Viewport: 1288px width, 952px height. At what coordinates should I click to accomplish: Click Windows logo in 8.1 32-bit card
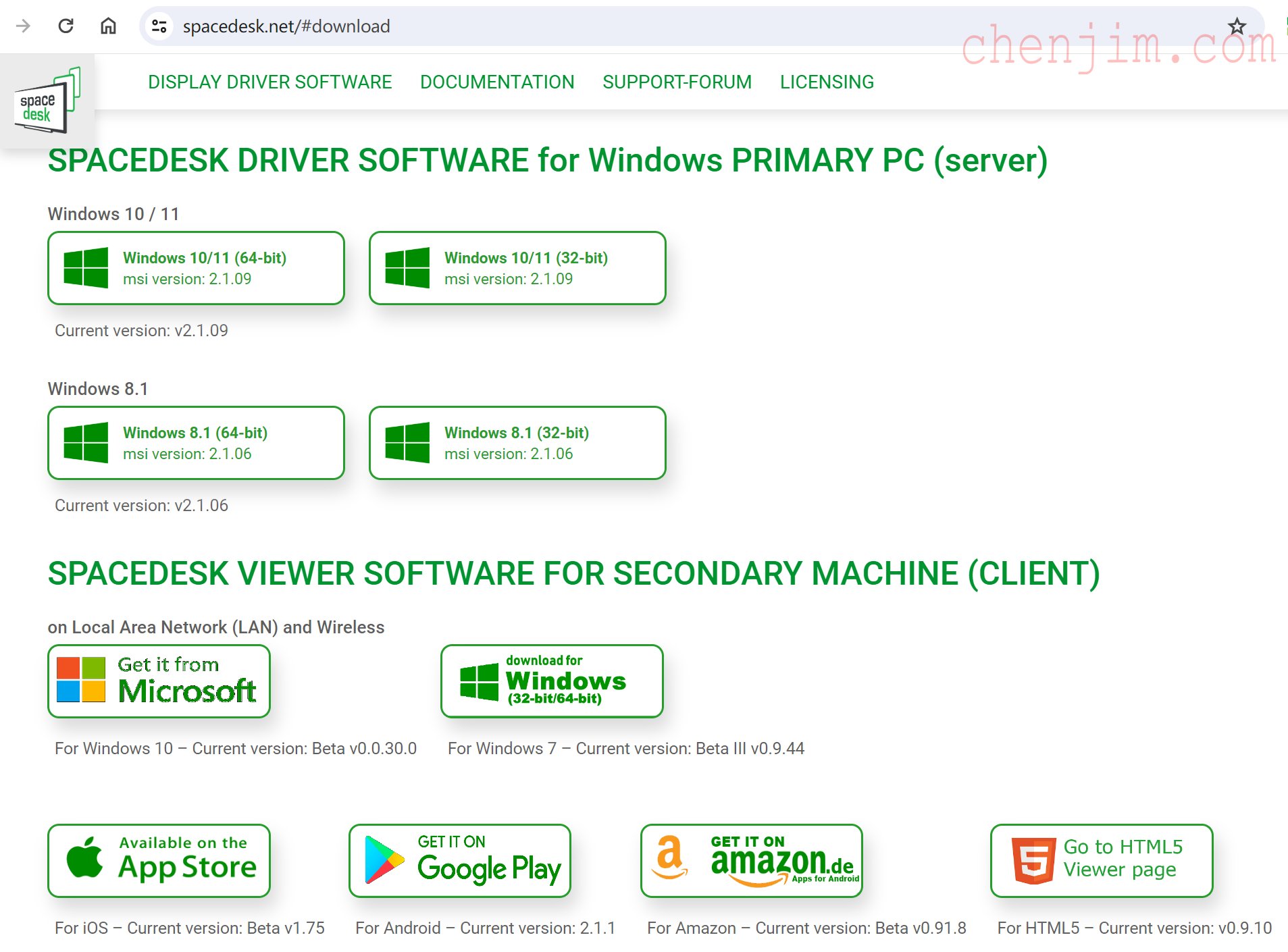pyautogui.click(x=407, y=443)
